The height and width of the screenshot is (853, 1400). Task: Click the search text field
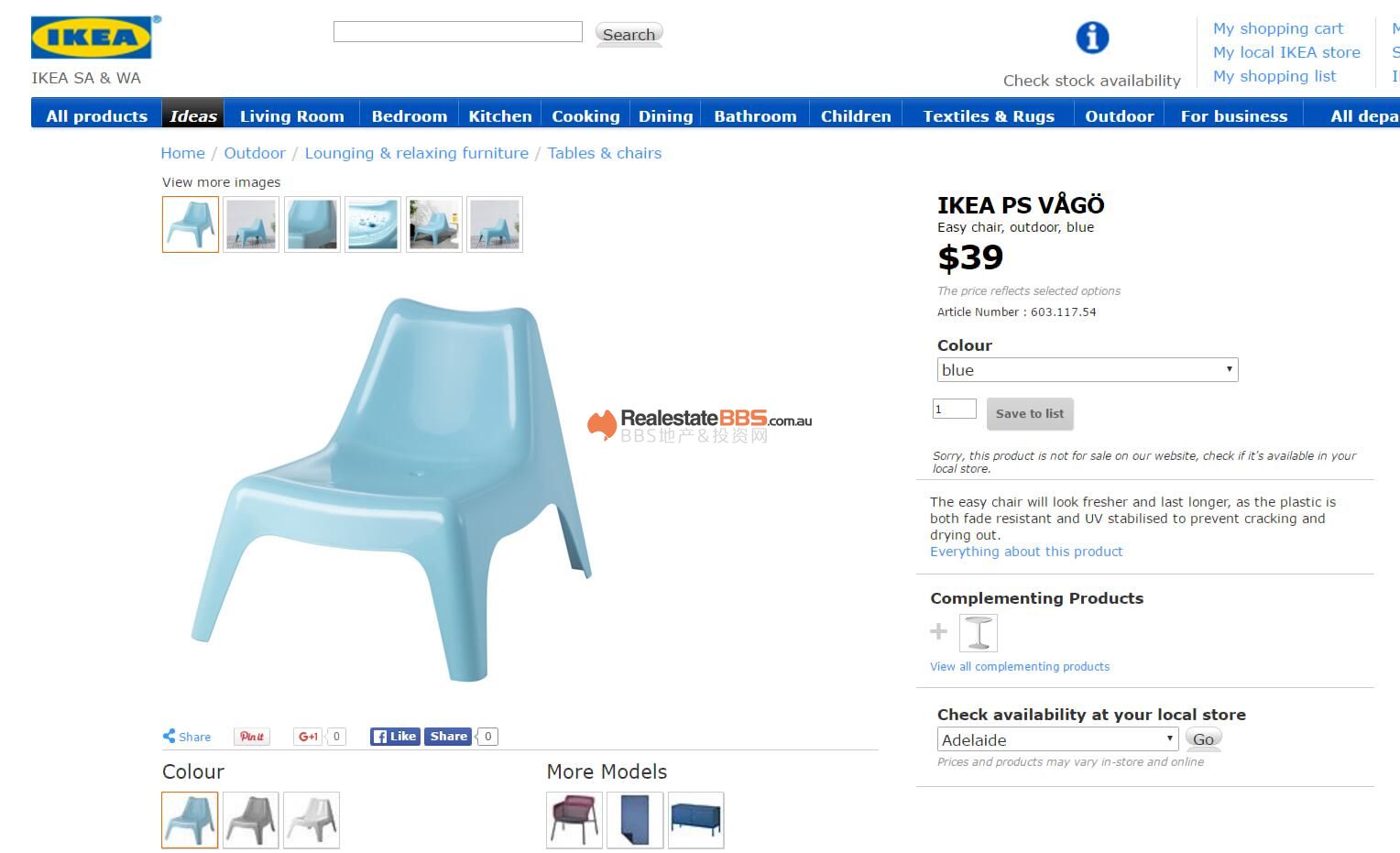click(458, 32)
